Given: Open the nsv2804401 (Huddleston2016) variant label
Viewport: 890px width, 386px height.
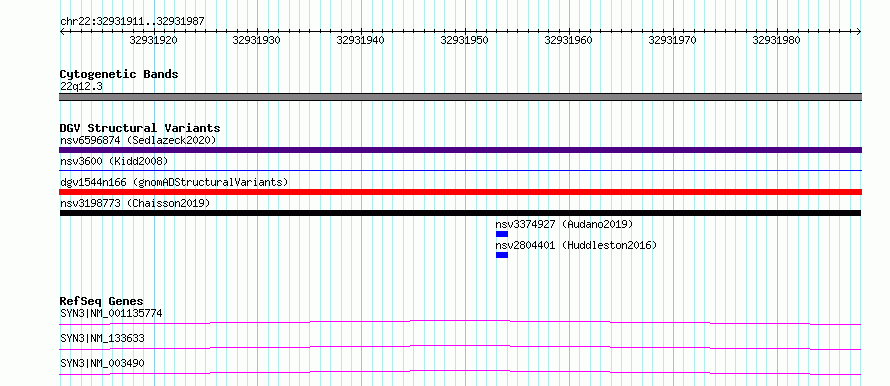Looking at the screenshot, I should pyautogui.click(x=576, y=245).
